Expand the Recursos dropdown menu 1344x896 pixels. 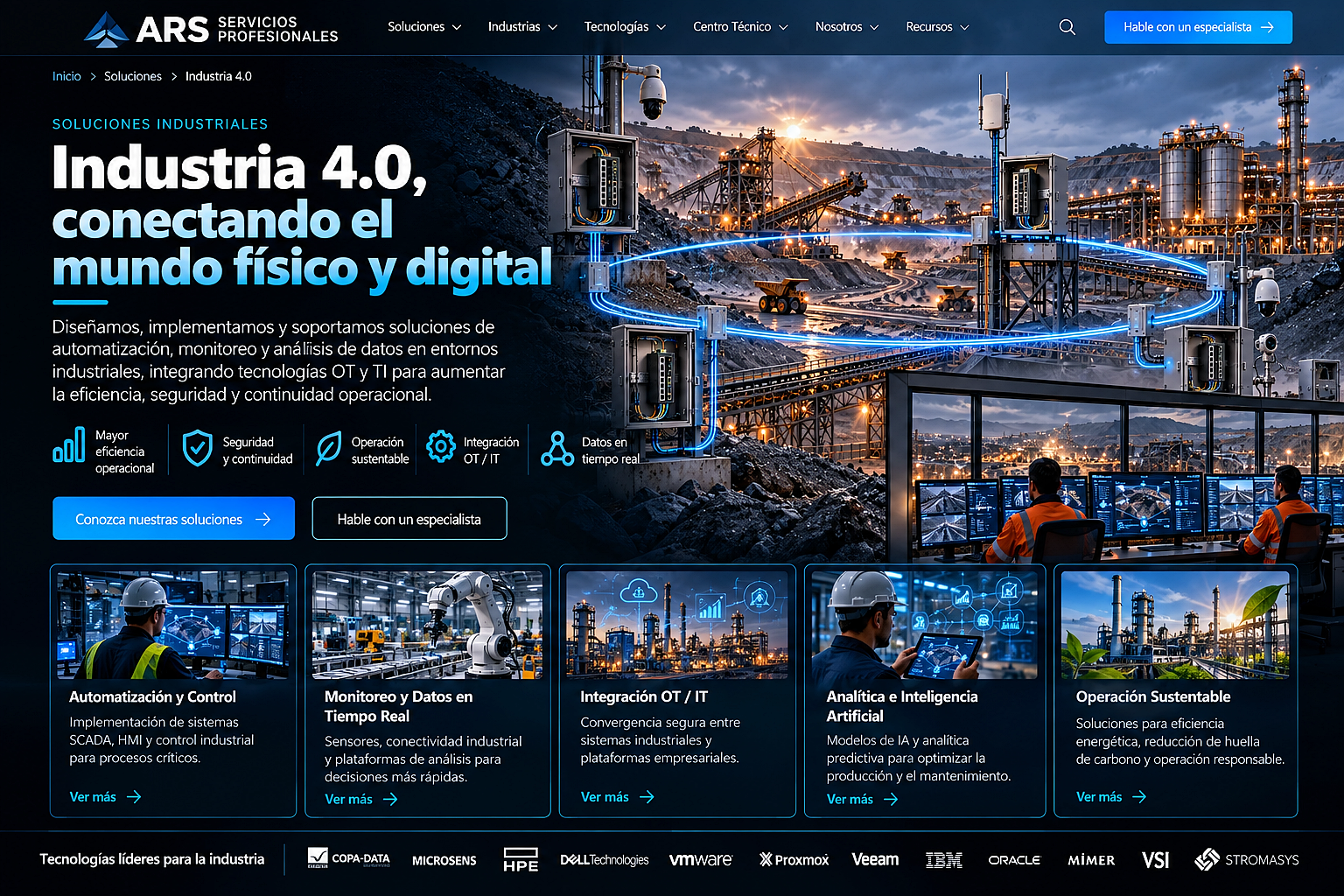point(937,27)
